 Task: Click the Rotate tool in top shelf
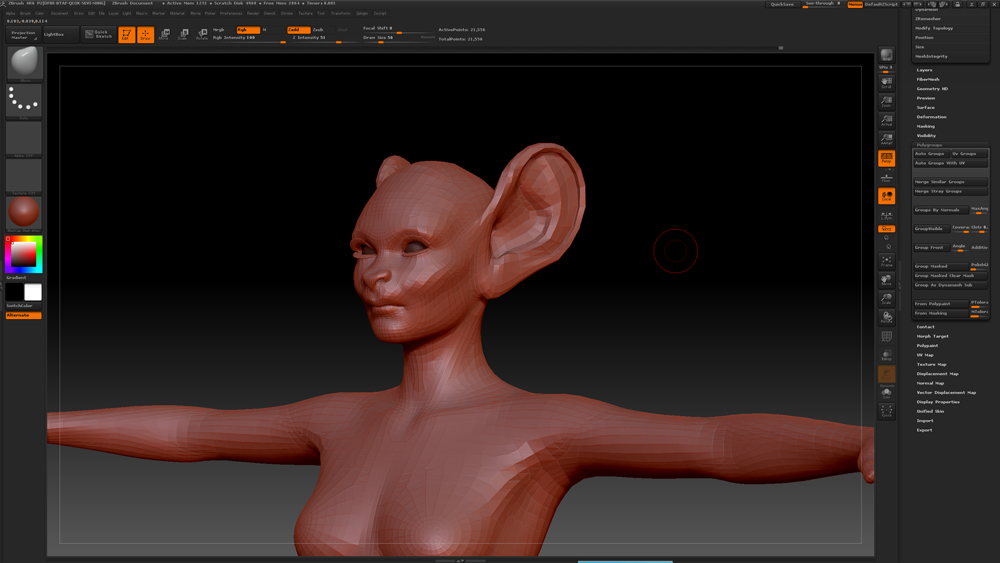point(202,35)
